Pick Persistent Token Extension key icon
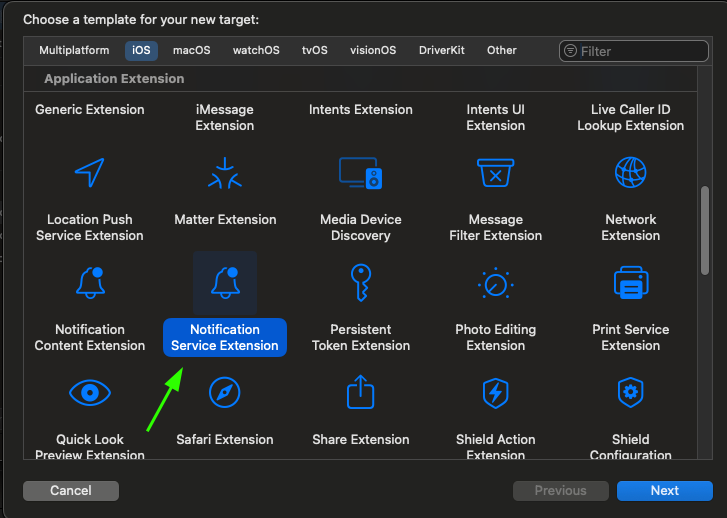This screenshot has height=518, width=727. tap(361, 282)
